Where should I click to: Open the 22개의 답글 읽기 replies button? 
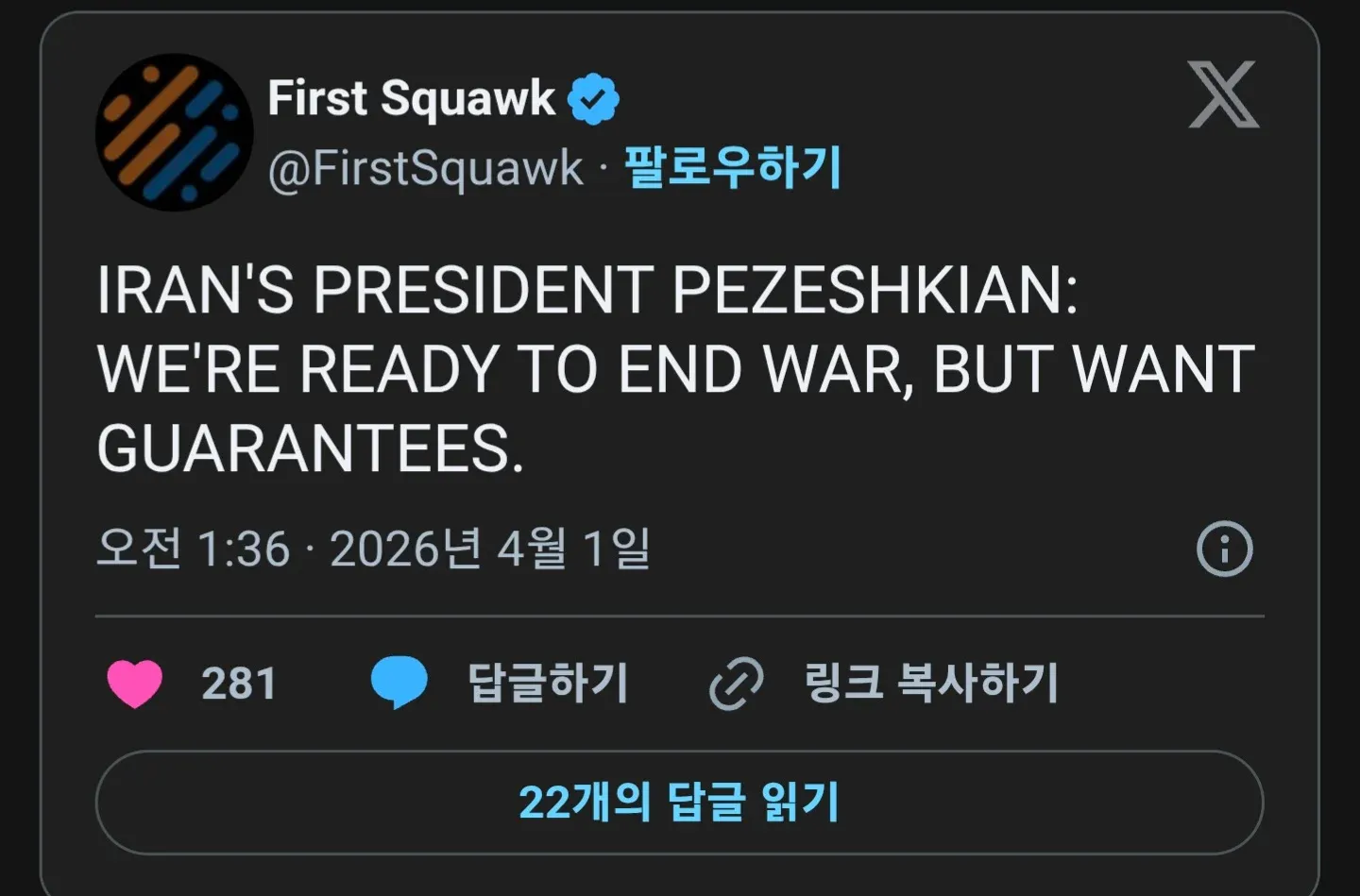coord(679,802)
